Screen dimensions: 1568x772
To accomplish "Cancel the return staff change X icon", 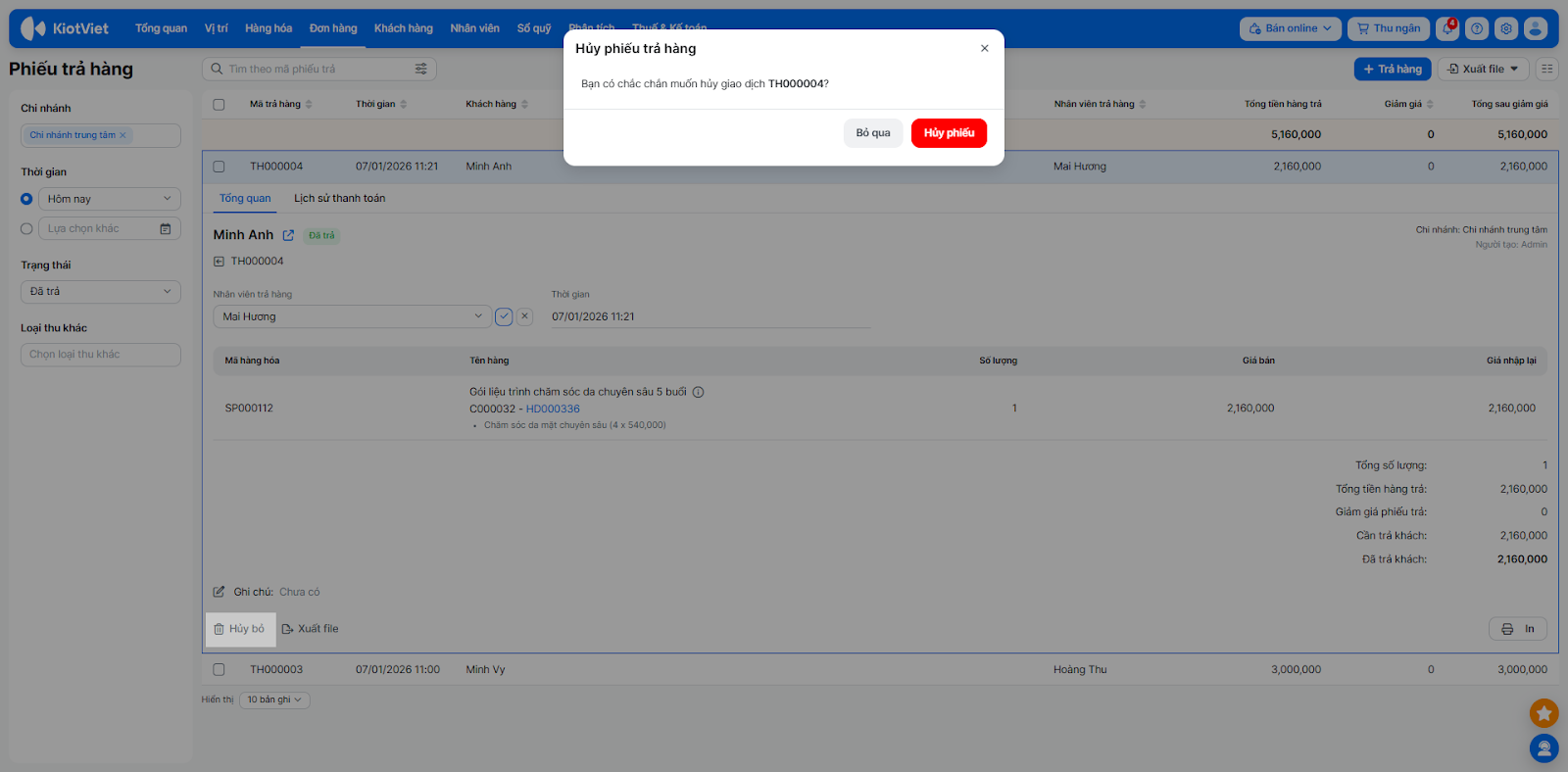I will coord(525,316).
